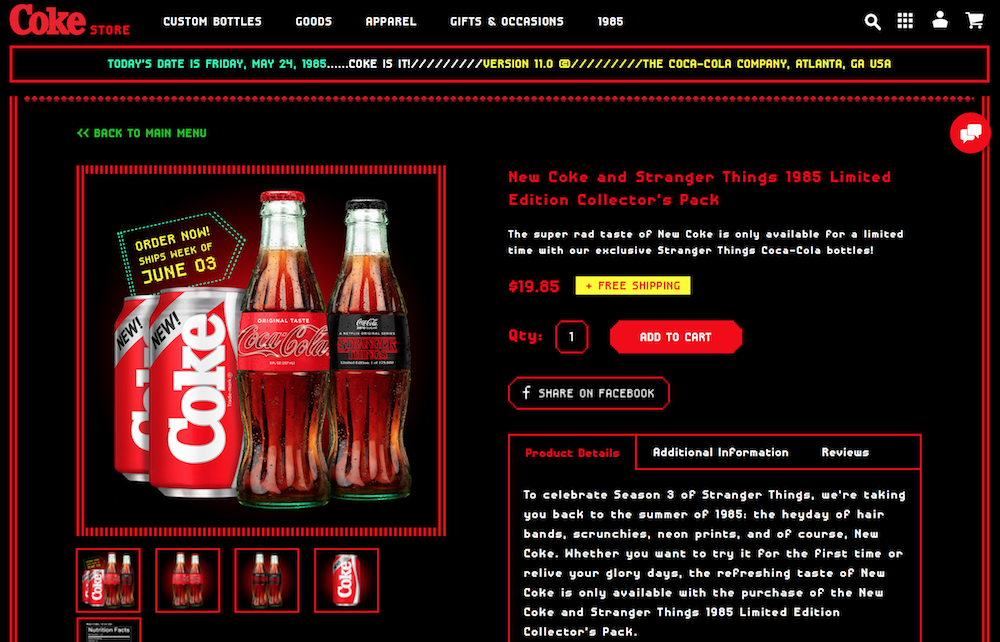The height and width of the screenshot is (642, 1000).
Task: Click the Add to Cart button
Action: 676,337
